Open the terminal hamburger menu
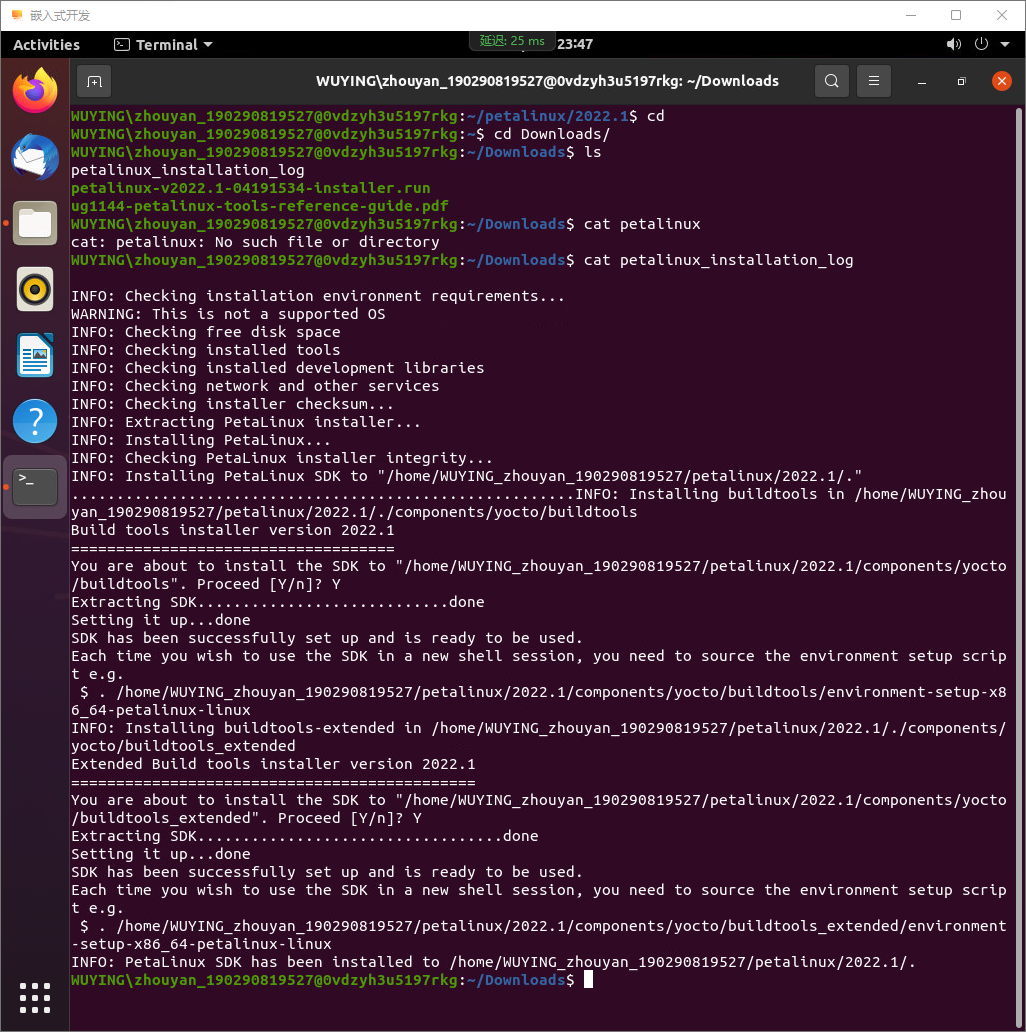This screenshot has height=1032, width=1026. 873,81
